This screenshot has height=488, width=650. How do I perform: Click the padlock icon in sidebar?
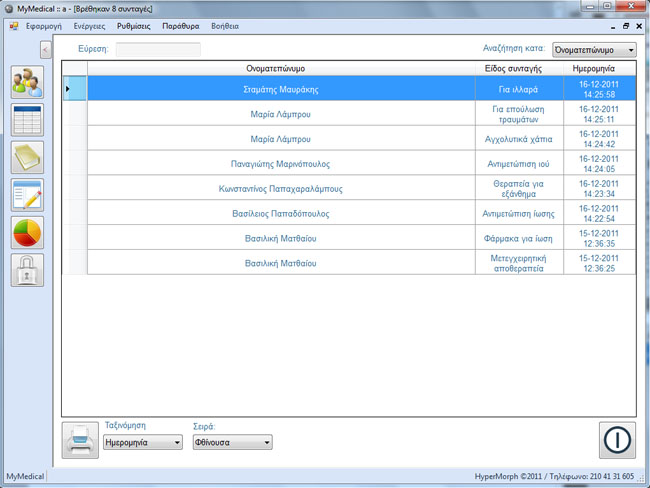tap(27, 270)
